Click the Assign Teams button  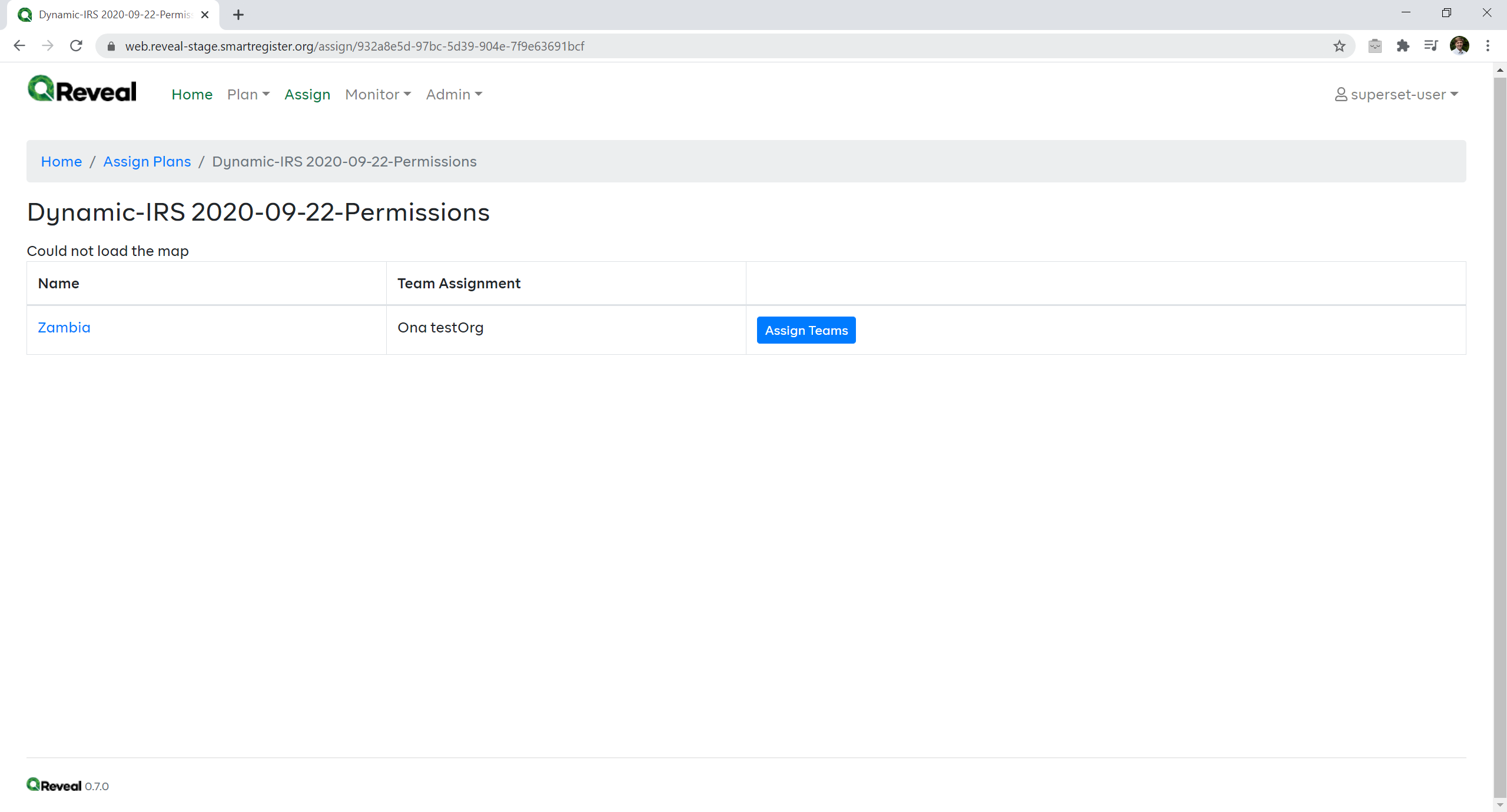coord(806,330)
